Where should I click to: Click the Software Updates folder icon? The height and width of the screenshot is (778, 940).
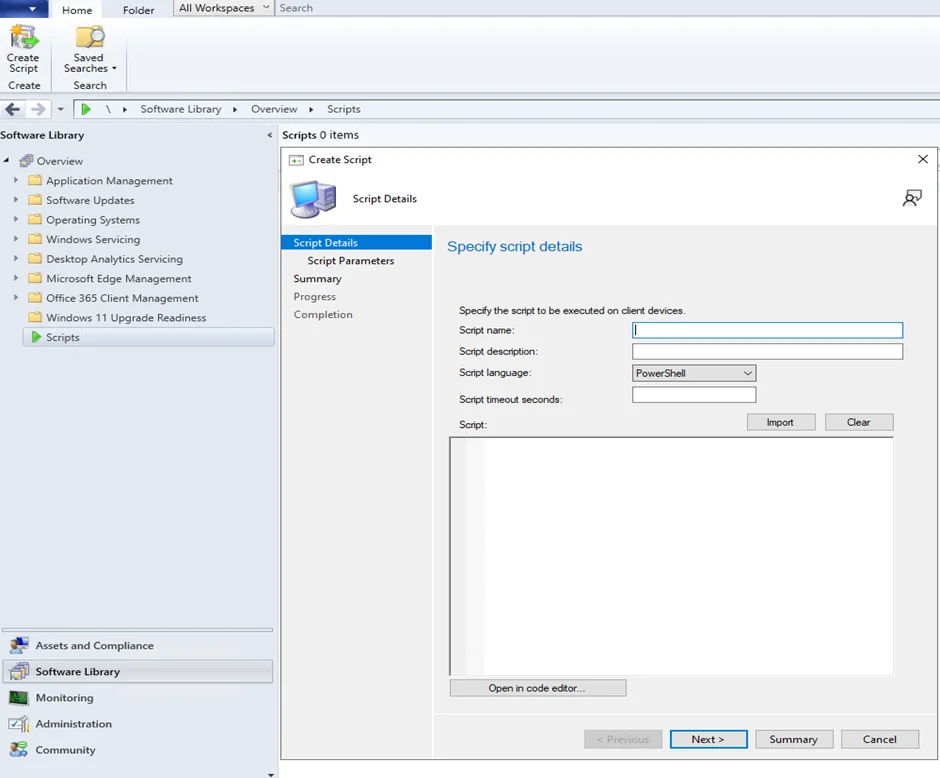click(35, 200)
